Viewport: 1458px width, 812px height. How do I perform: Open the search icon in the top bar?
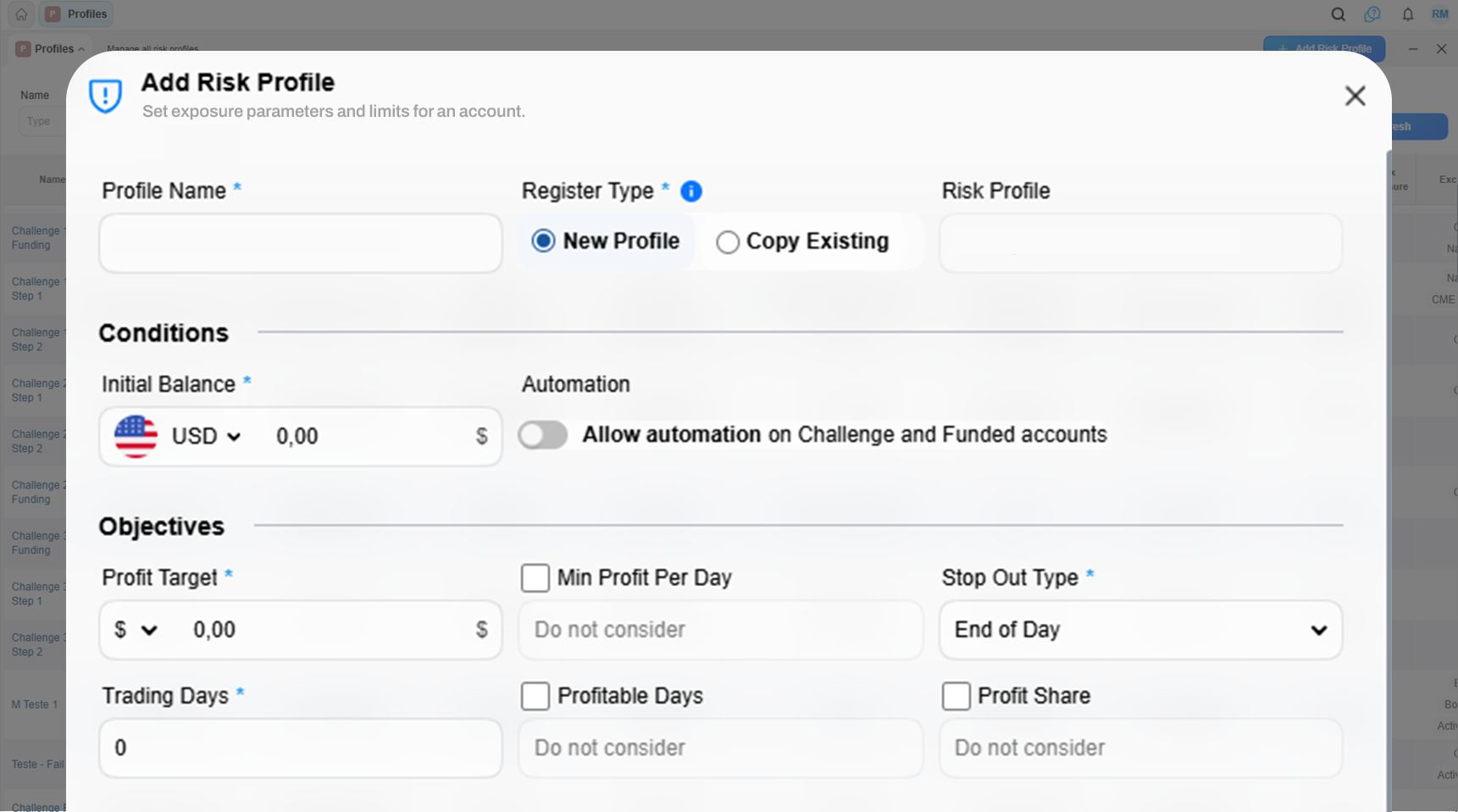[1338, 14]
